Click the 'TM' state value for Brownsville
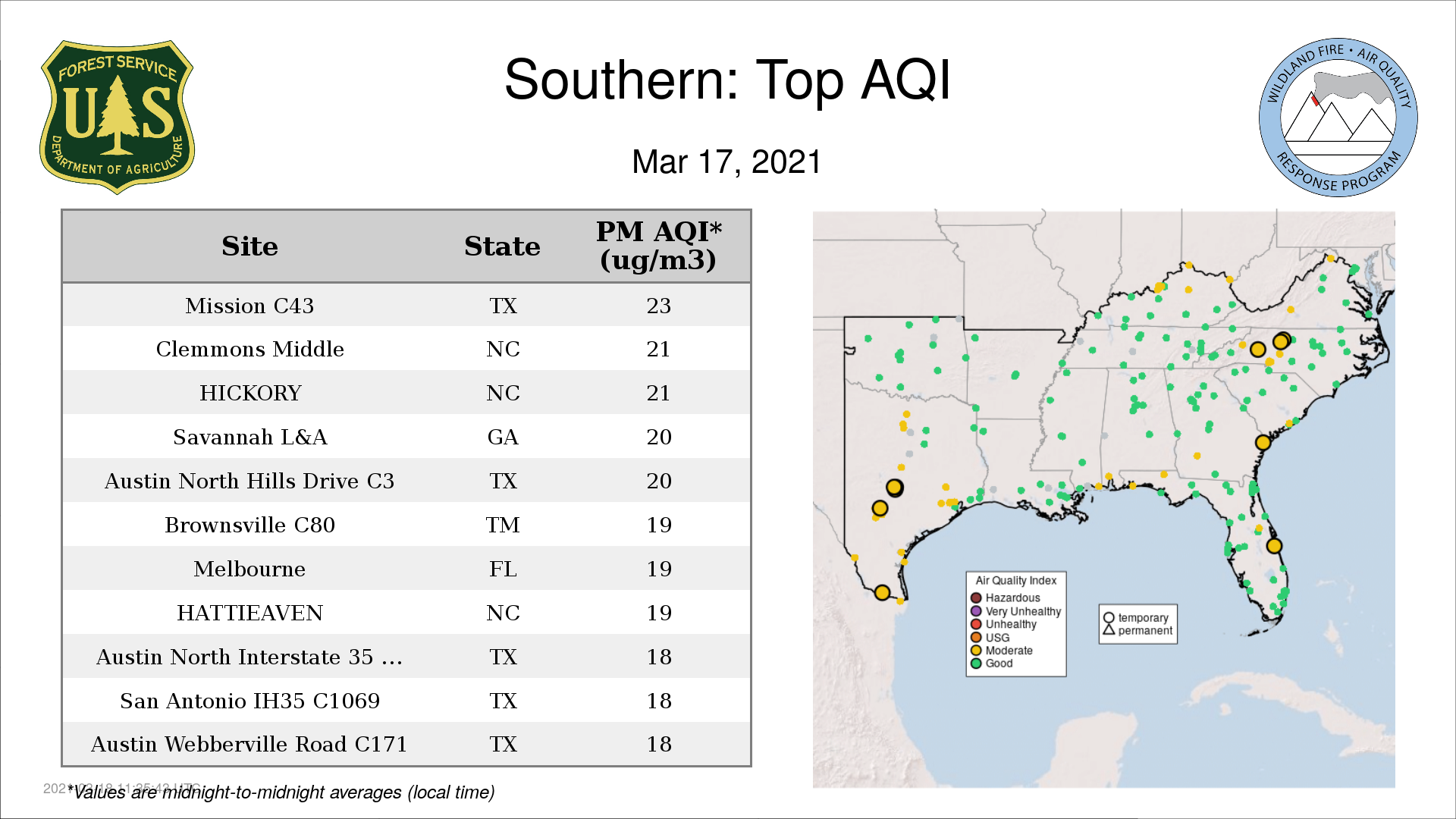The height and width of the screenshot is (819, 1456). pos(503,525)
